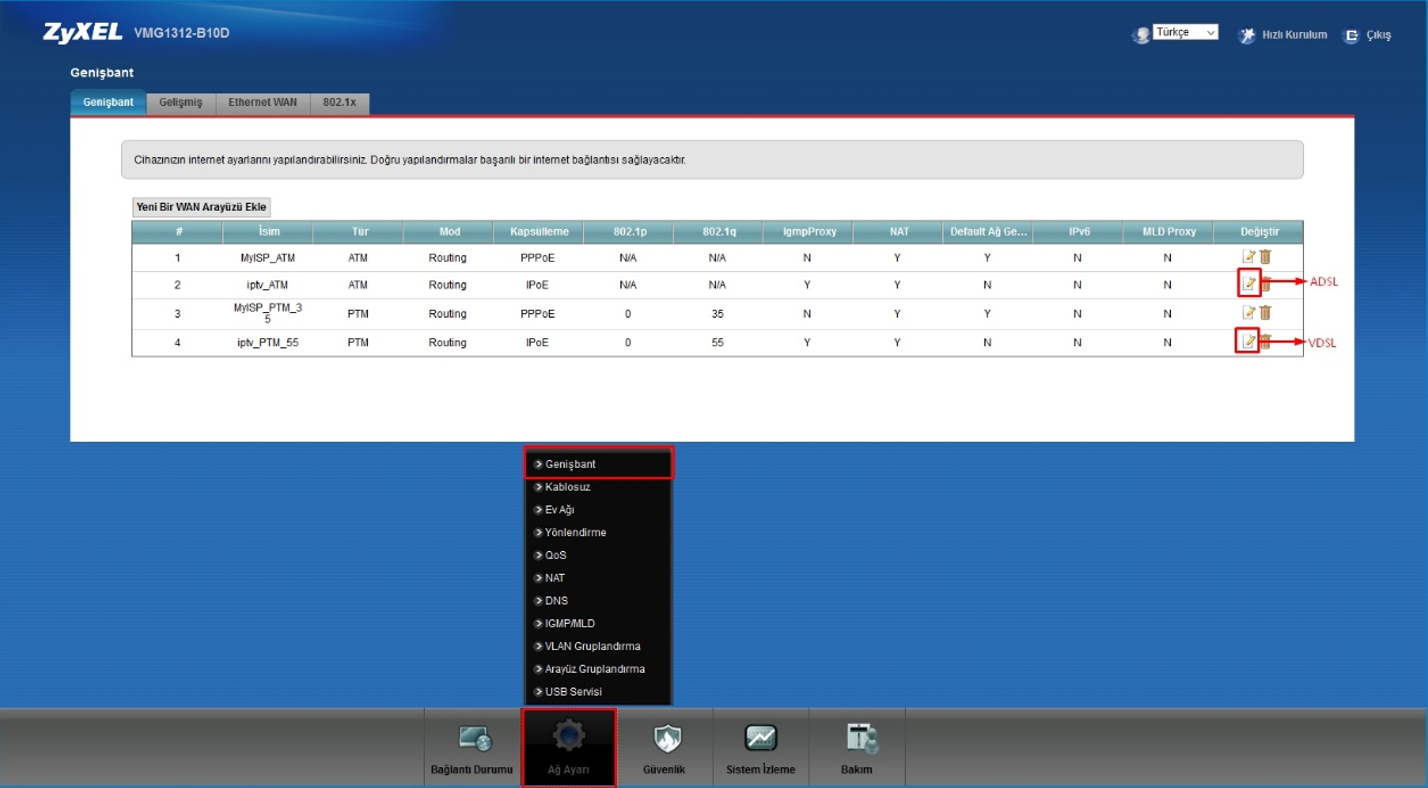This screenshot has width=1428, height=788.
Task: Open Sistem İzleme monitoring section
Action: [x=761, y=747]
